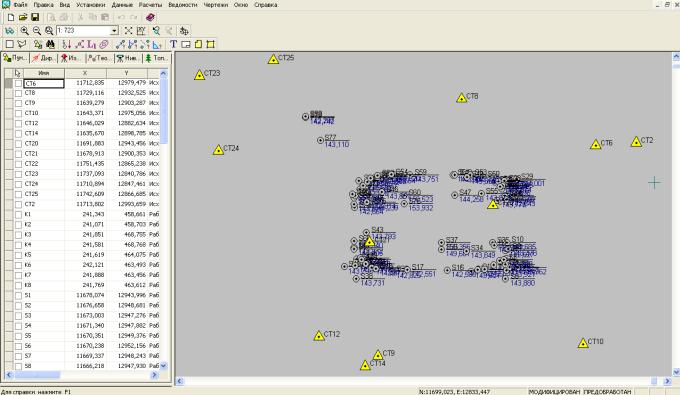Click the Y column header
This screenshot has height=395, width=680.
(127, 73)
